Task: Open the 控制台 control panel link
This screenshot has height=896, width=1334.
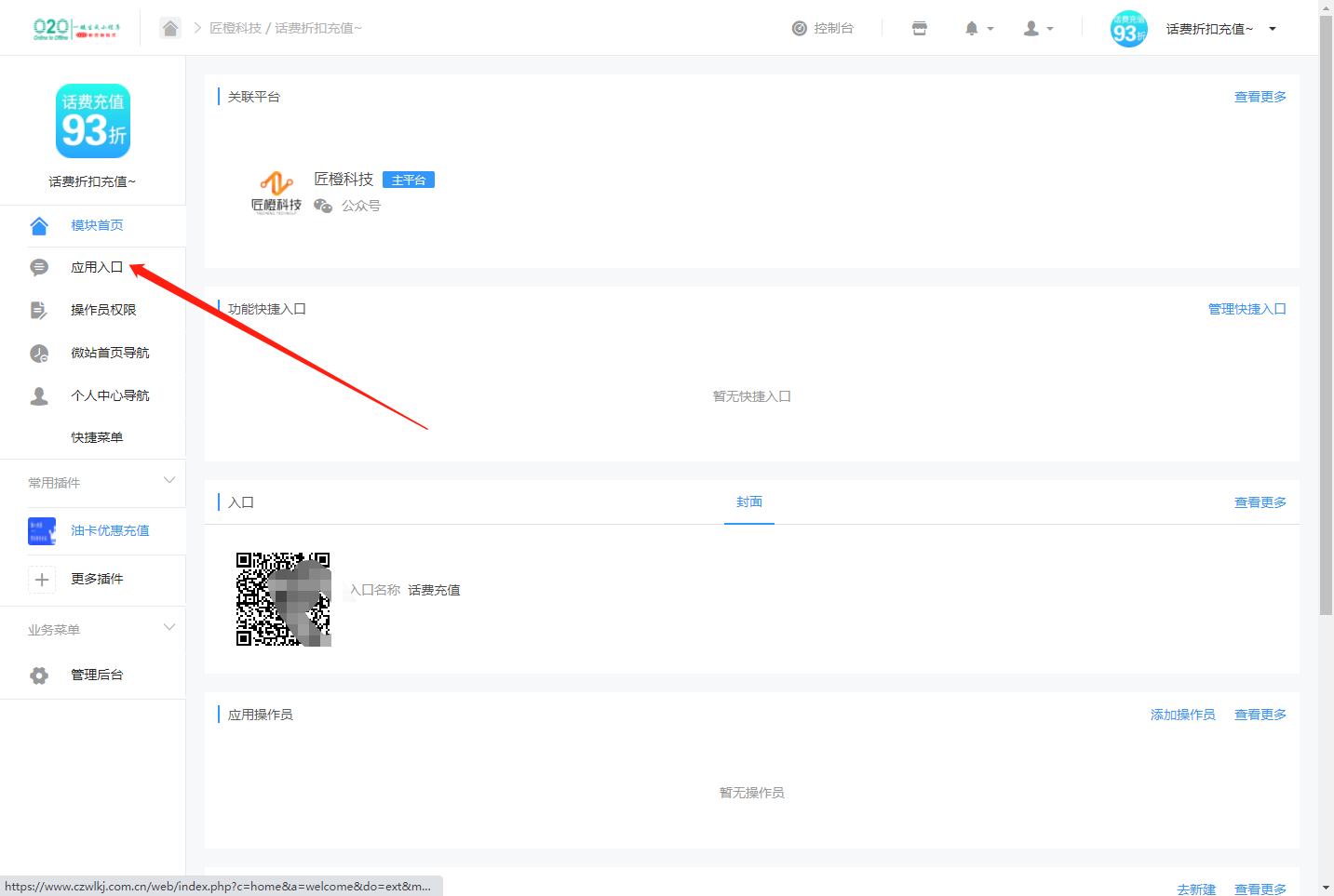Action: pyautogui.click(x=823, y=28)
